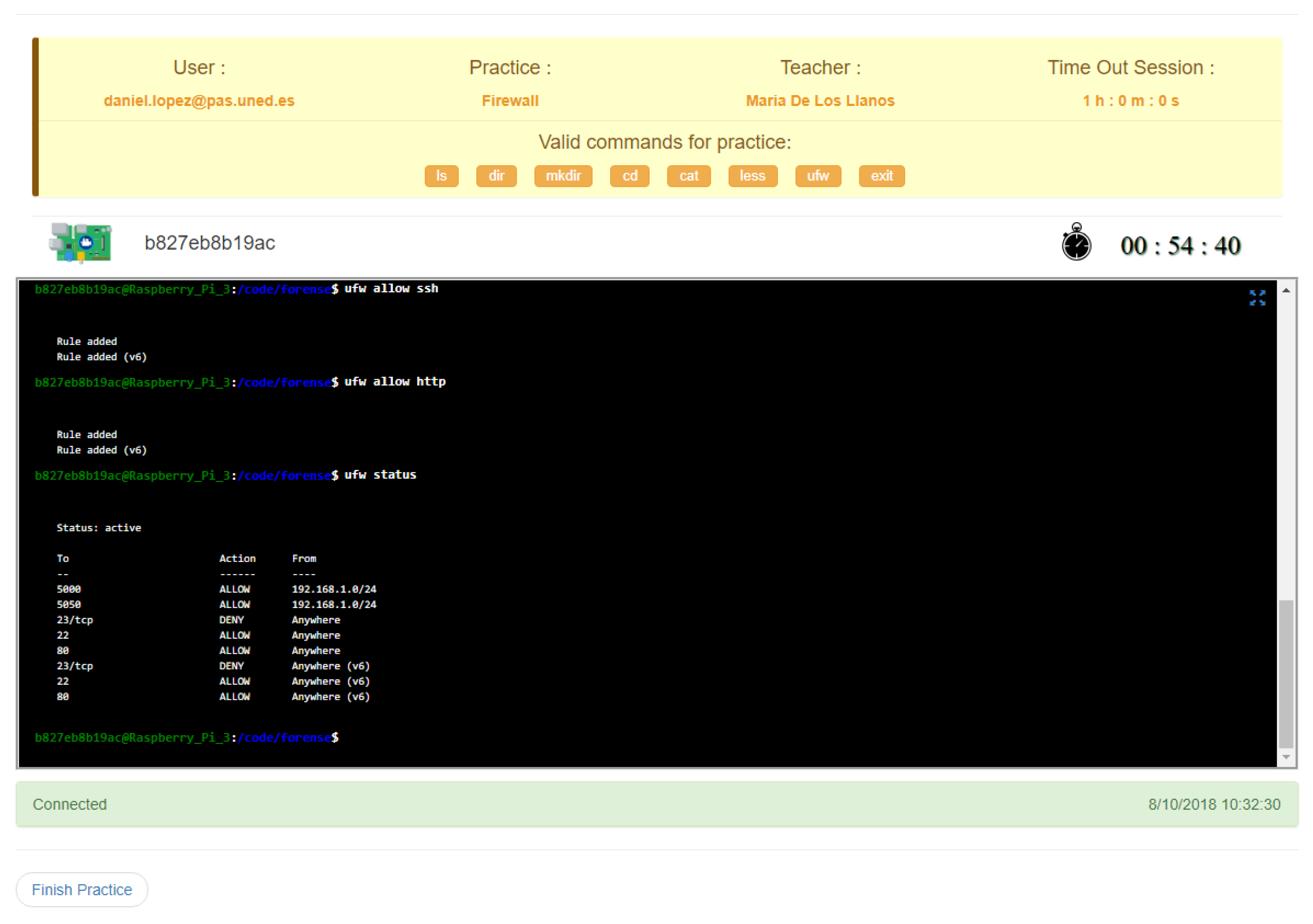Click the timeout value '1 h : 0 m : 0 s'
Viewport: 1313px width, 924px height.
pos(1131,101)
